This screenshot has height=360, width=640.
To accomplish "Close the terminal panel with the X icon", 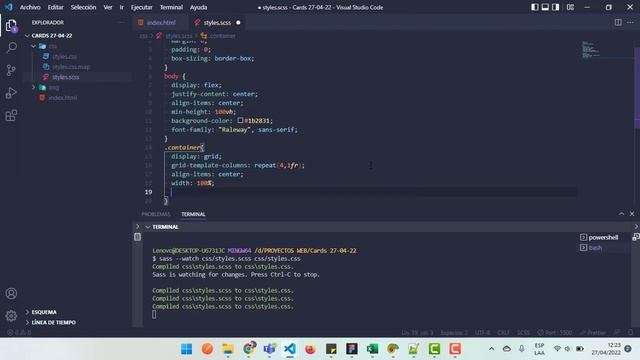I will (632, 213).
